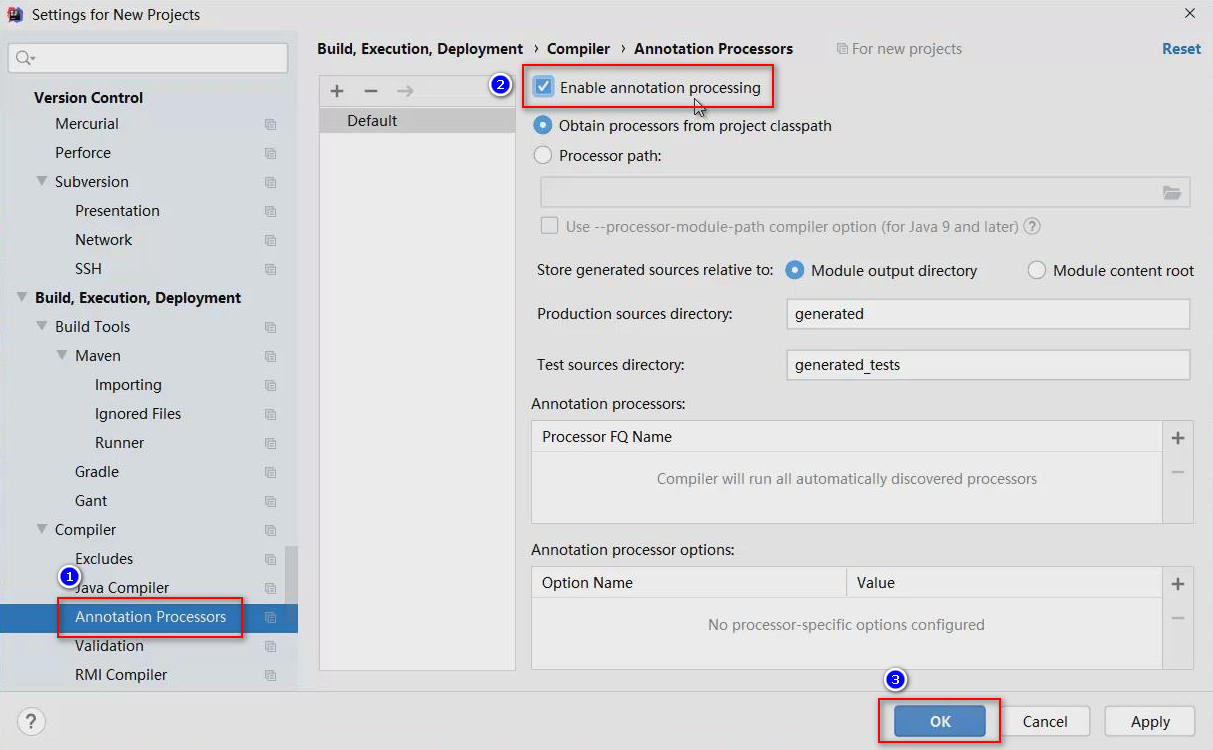Click the help question mark button
1213x750 pixels.
click(31, 721)
